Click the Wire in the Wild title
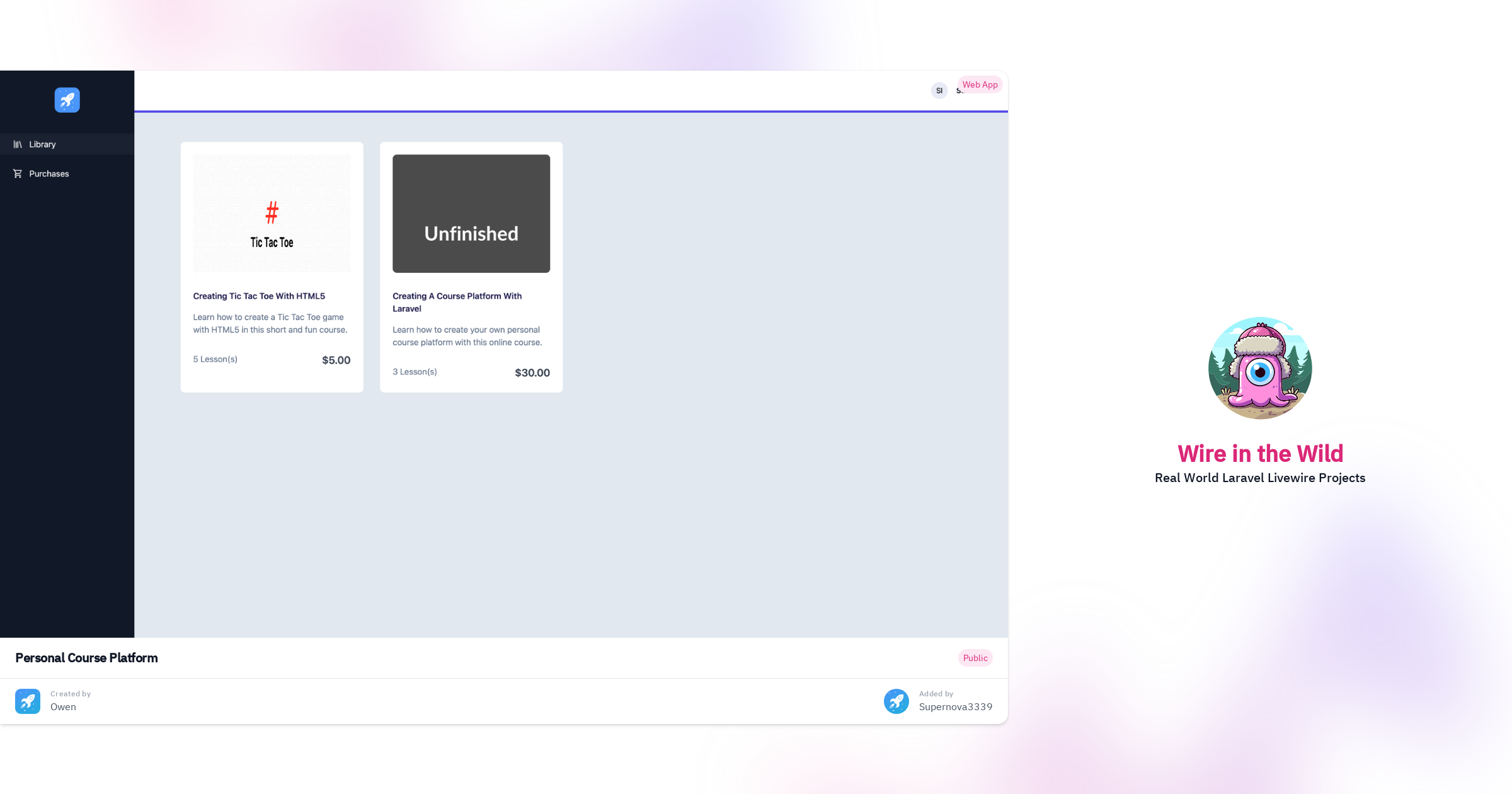The image size is (1512, 794). pyautogui.click(x=1261, y=454)
